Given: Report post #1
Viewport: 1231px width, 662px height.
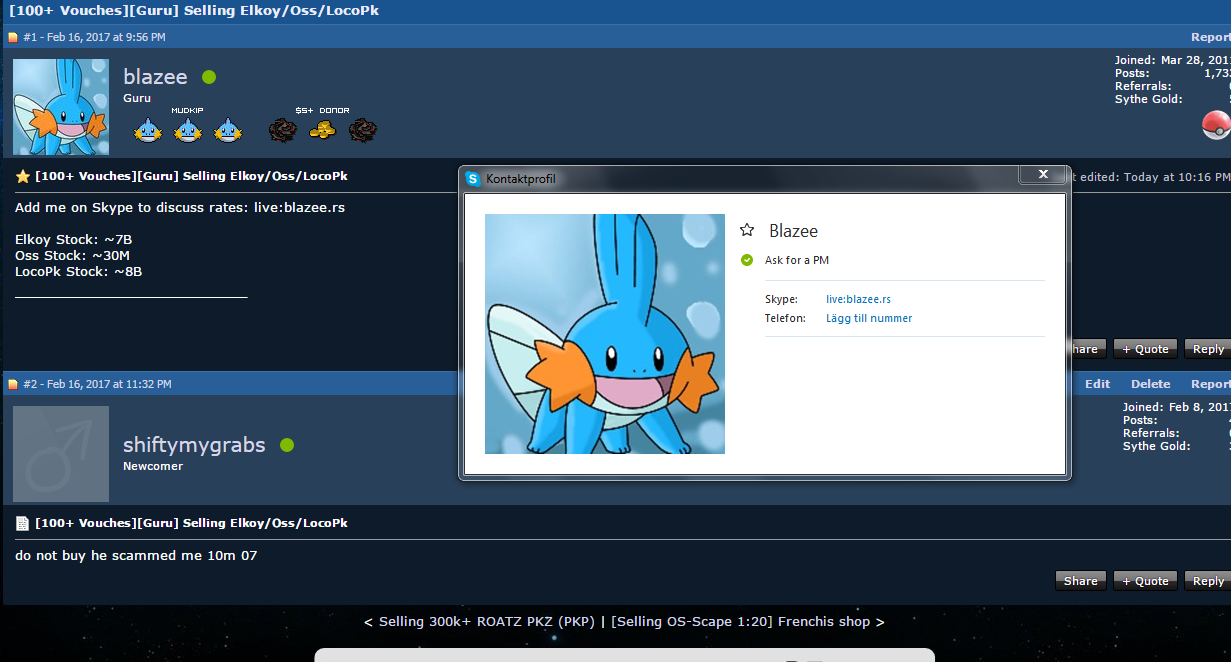Looking at the screenshot, I should [1211, 37].
